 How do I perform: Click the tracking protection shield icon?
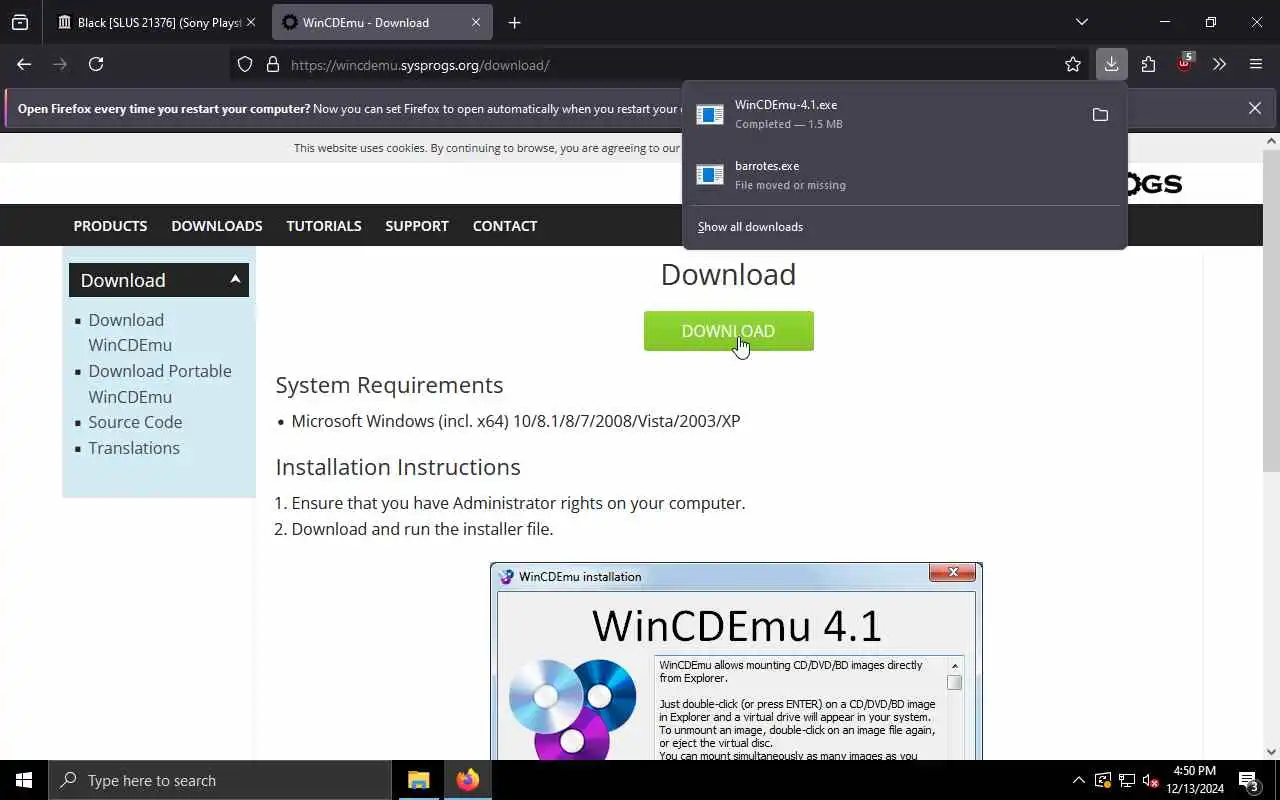click(245, 65)
